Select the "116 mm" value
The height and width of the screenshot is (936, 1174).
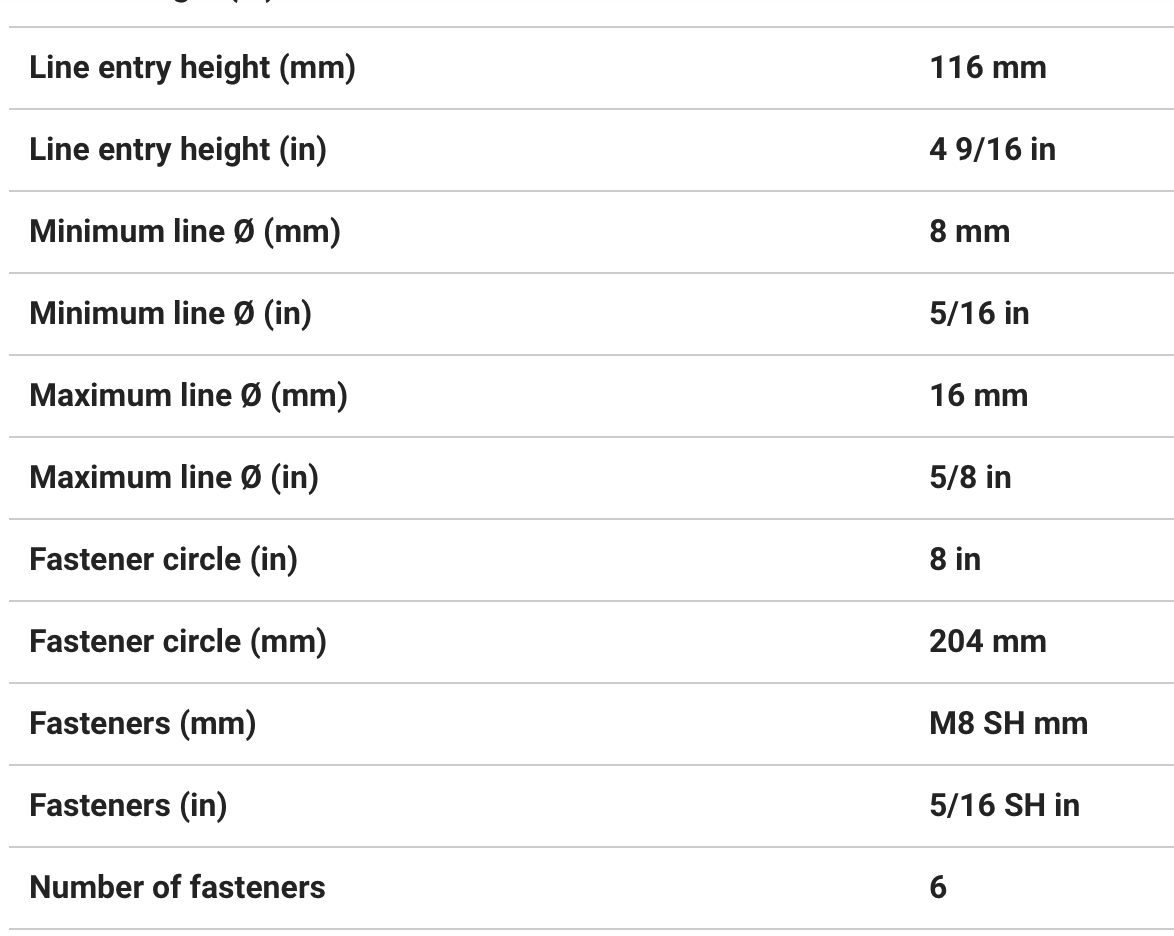click(x=987, y=68)
